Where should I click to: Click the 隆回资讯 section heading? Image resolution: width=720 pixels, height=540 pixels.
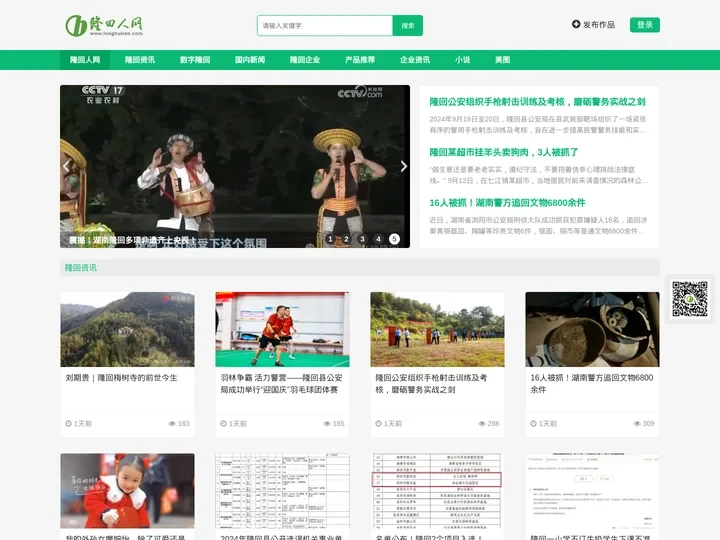81,268
